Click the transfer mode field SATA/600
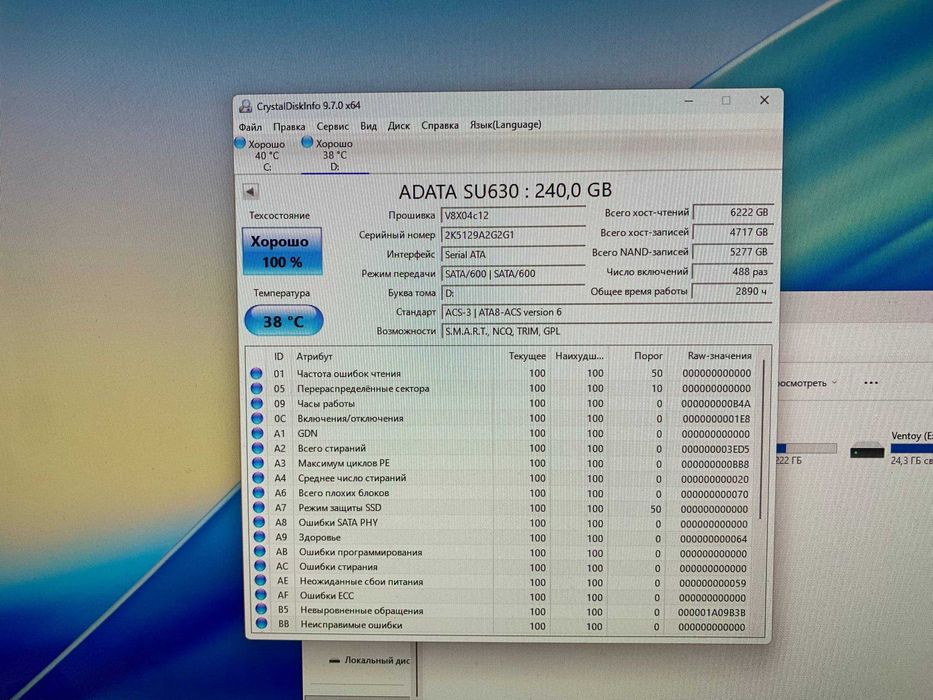 513,274
